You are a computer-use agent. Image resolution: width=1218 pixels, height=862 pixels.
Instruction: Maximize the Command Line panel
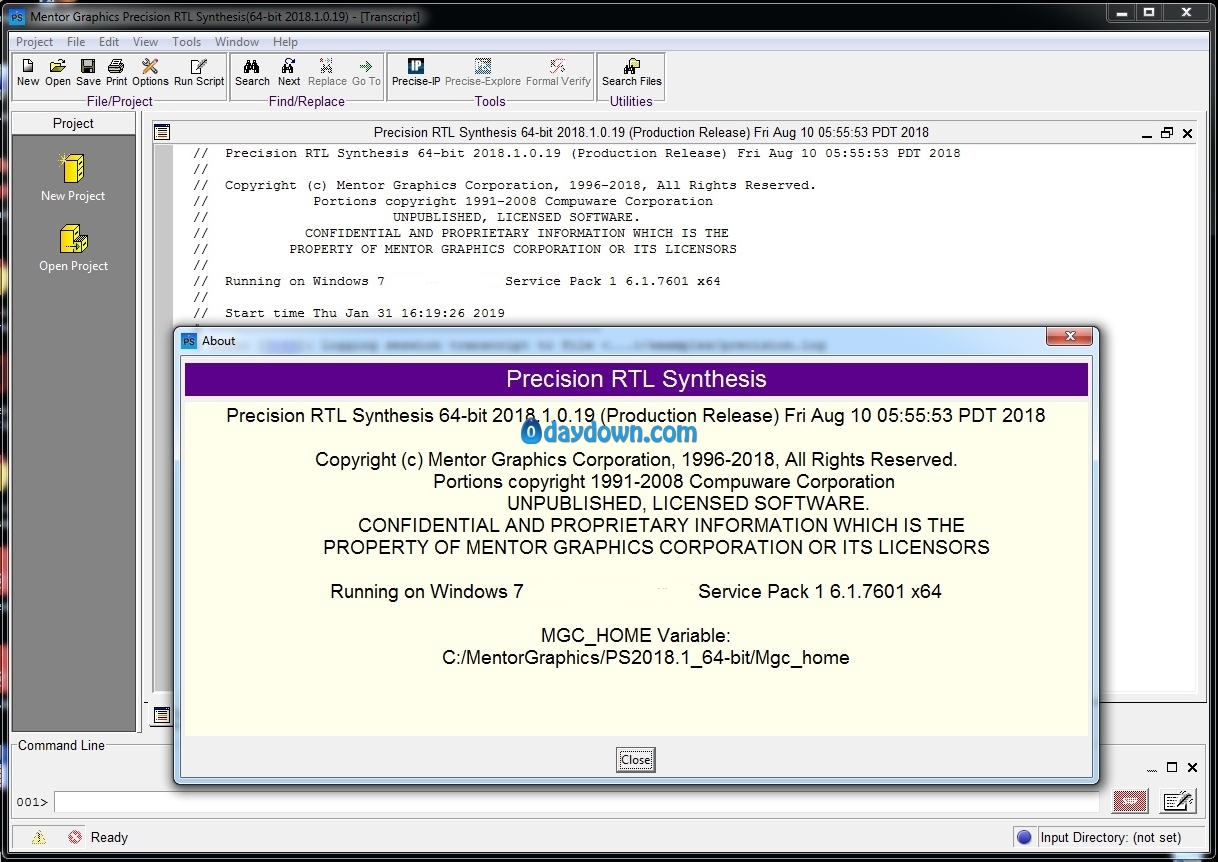coord(1173,768)
